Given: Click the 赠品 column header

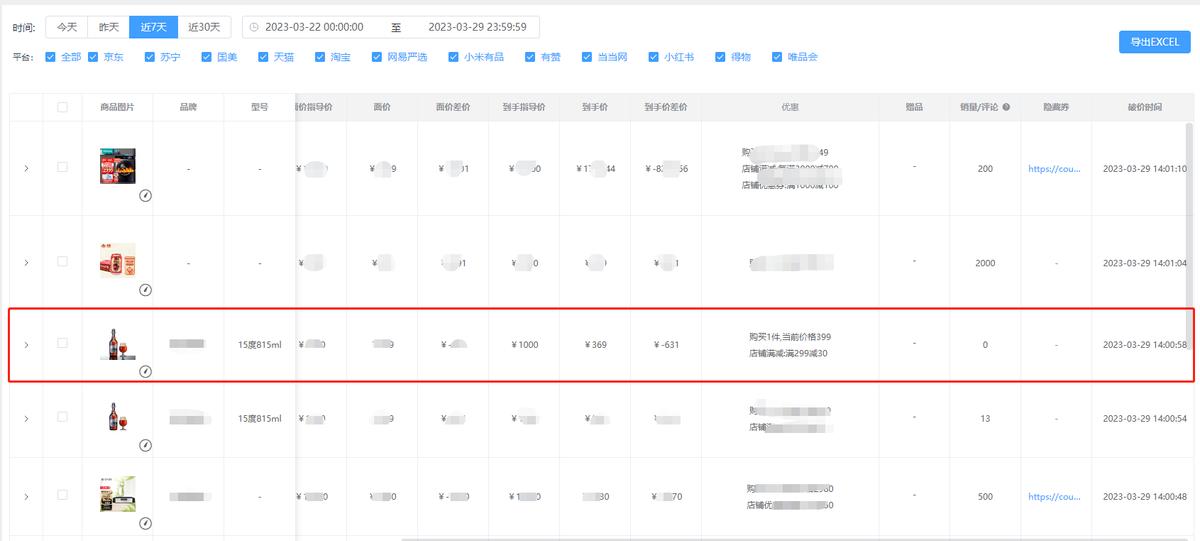Looking at the screenshot, I should pyautogui.click(x=914, y=107).
